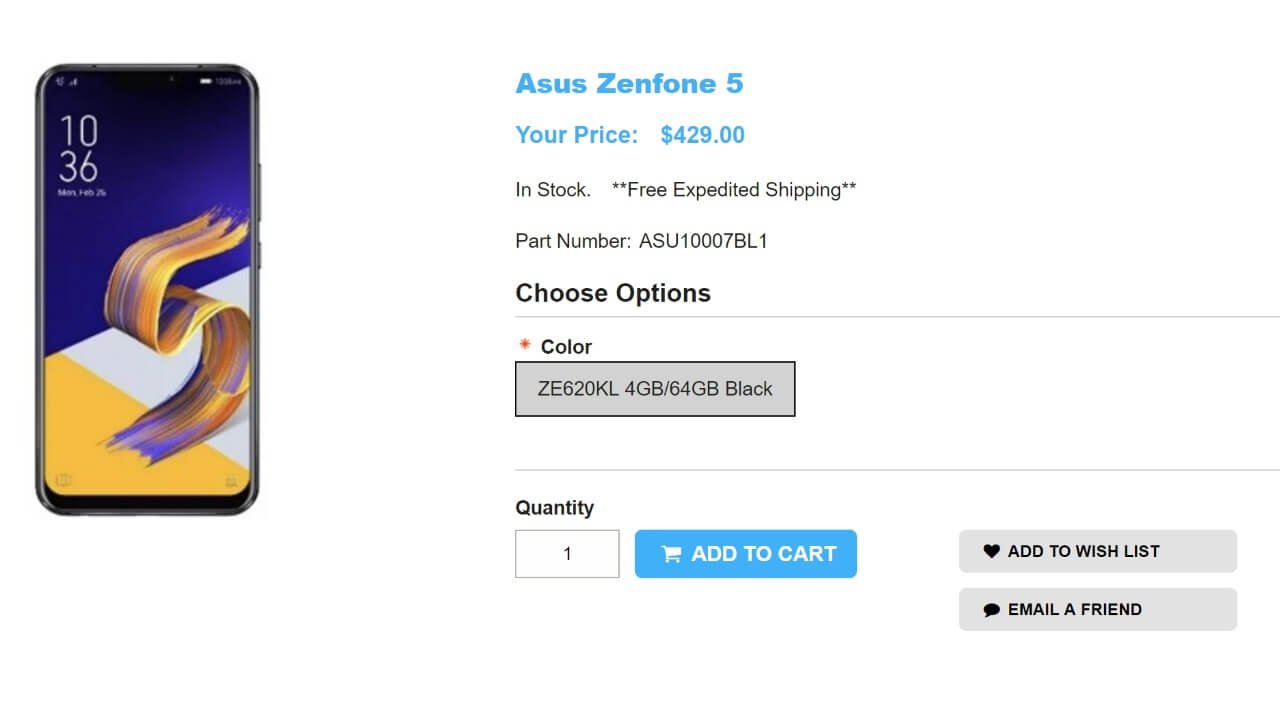Click the shopping cart icon
This screenshot has width=1280, height=720.
671,554
